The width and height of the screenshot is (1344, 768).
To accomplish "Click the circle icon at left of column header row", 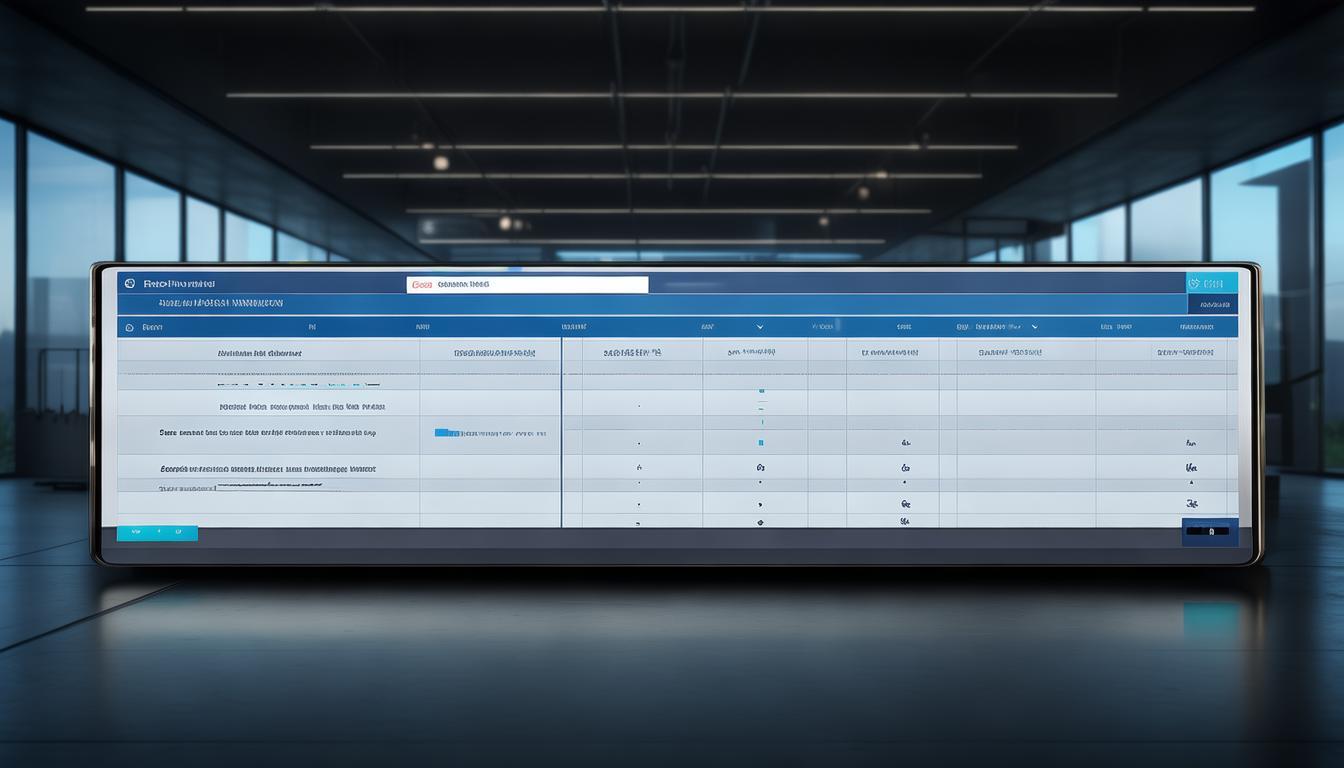I will (129, 327).
